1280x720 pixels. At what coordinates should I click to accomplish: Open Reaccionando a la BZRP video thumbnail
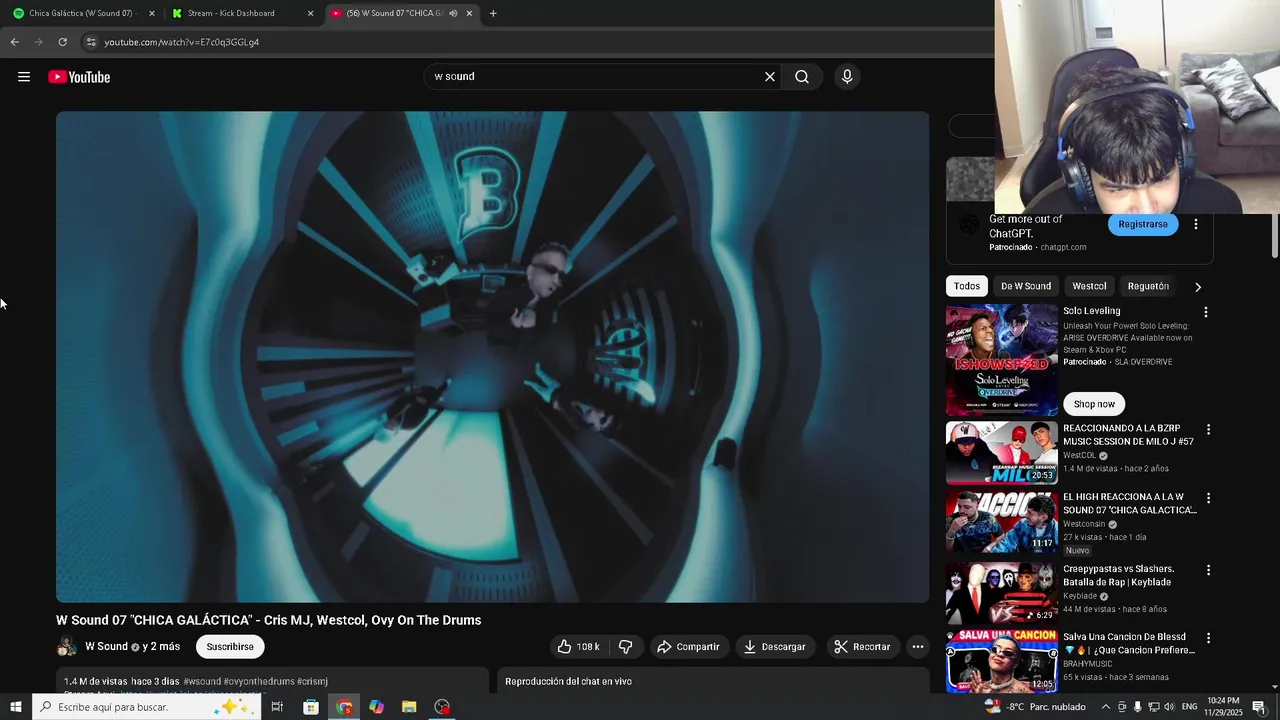1002,453
